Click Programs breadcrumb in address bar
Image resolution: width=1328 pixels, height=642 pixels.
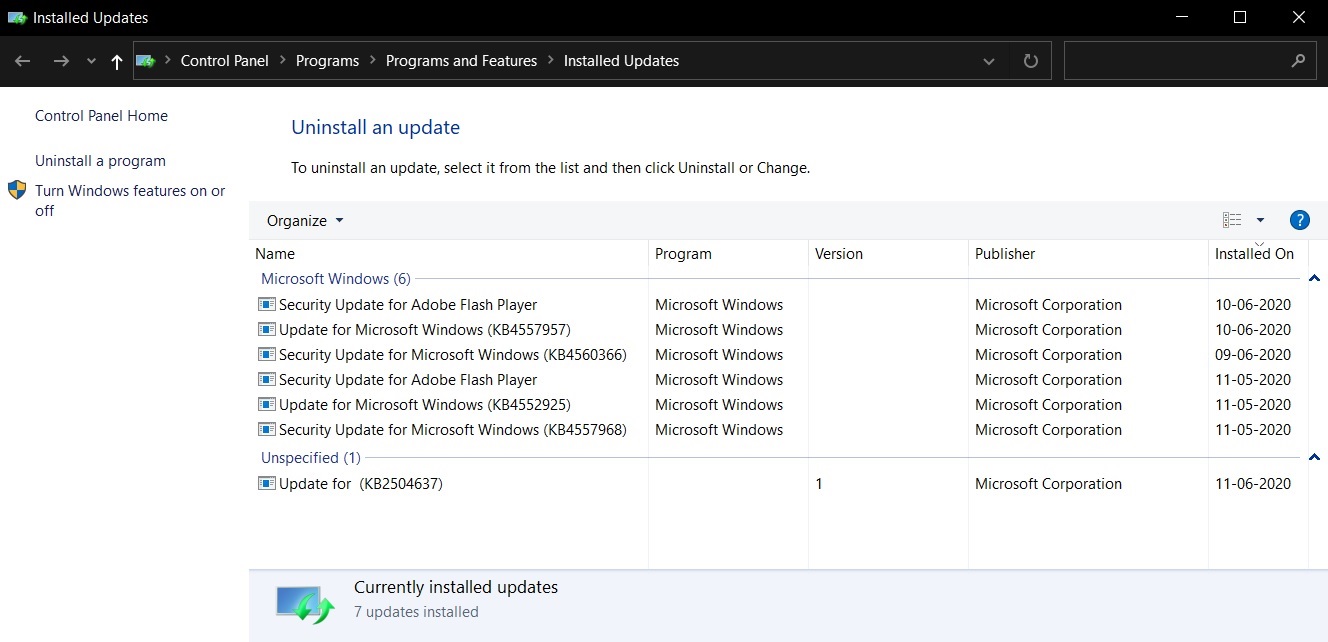pyautogui.click(x=327, y=61)
